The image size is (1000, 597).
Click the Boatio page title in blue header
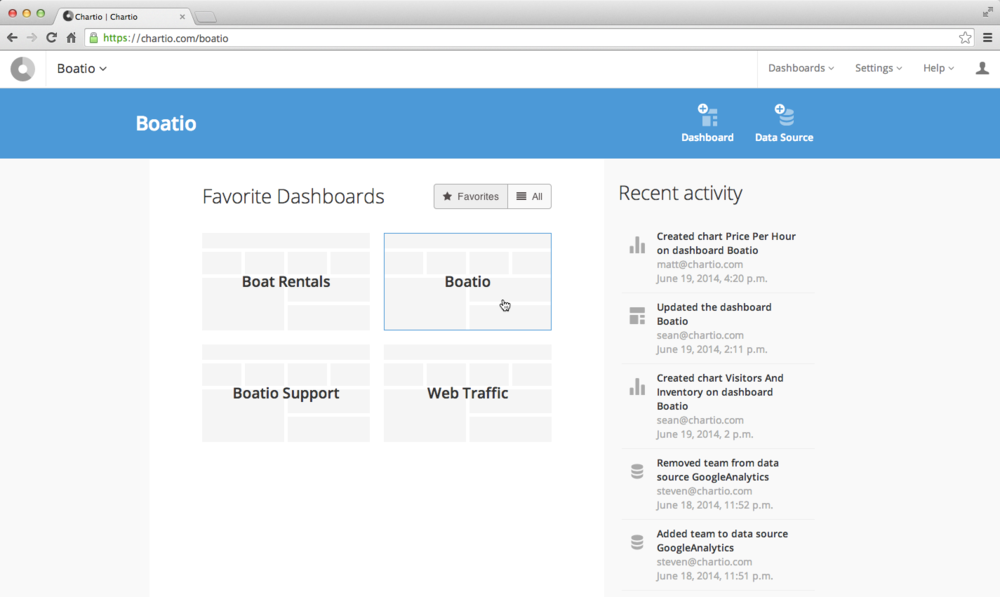pos(166,123)
